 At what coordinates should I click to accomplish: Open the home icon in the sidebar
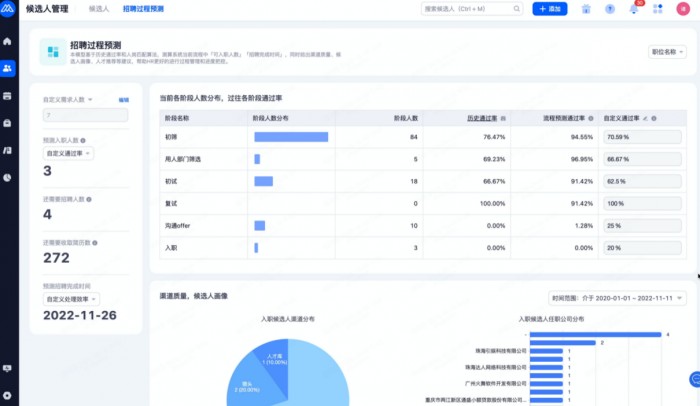tap(8, 42)
